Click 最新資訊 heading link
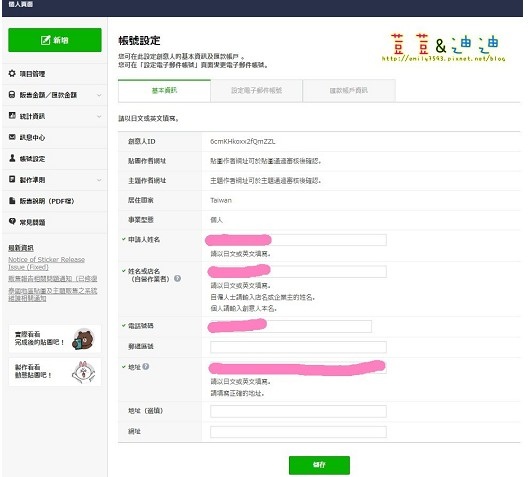528x477 pixels. [x=21, y=248]
